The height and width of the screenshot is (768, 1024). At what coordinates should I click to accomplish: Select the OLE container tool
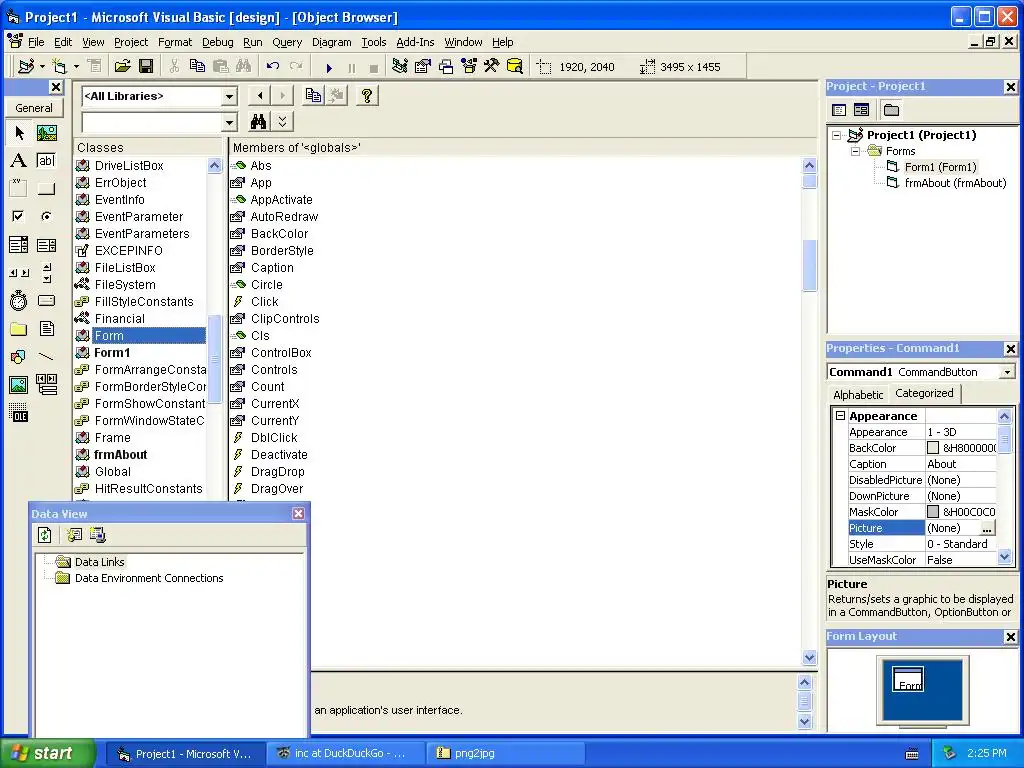click(19, 413)
